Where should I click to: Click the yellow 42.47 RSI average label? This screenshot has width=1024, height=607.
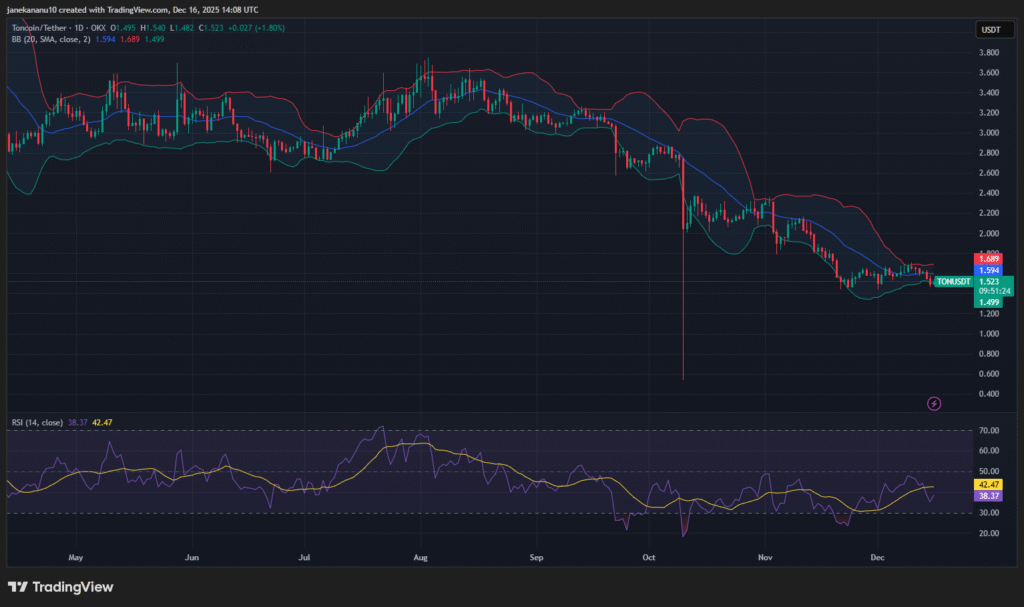(x=988, y=483)
